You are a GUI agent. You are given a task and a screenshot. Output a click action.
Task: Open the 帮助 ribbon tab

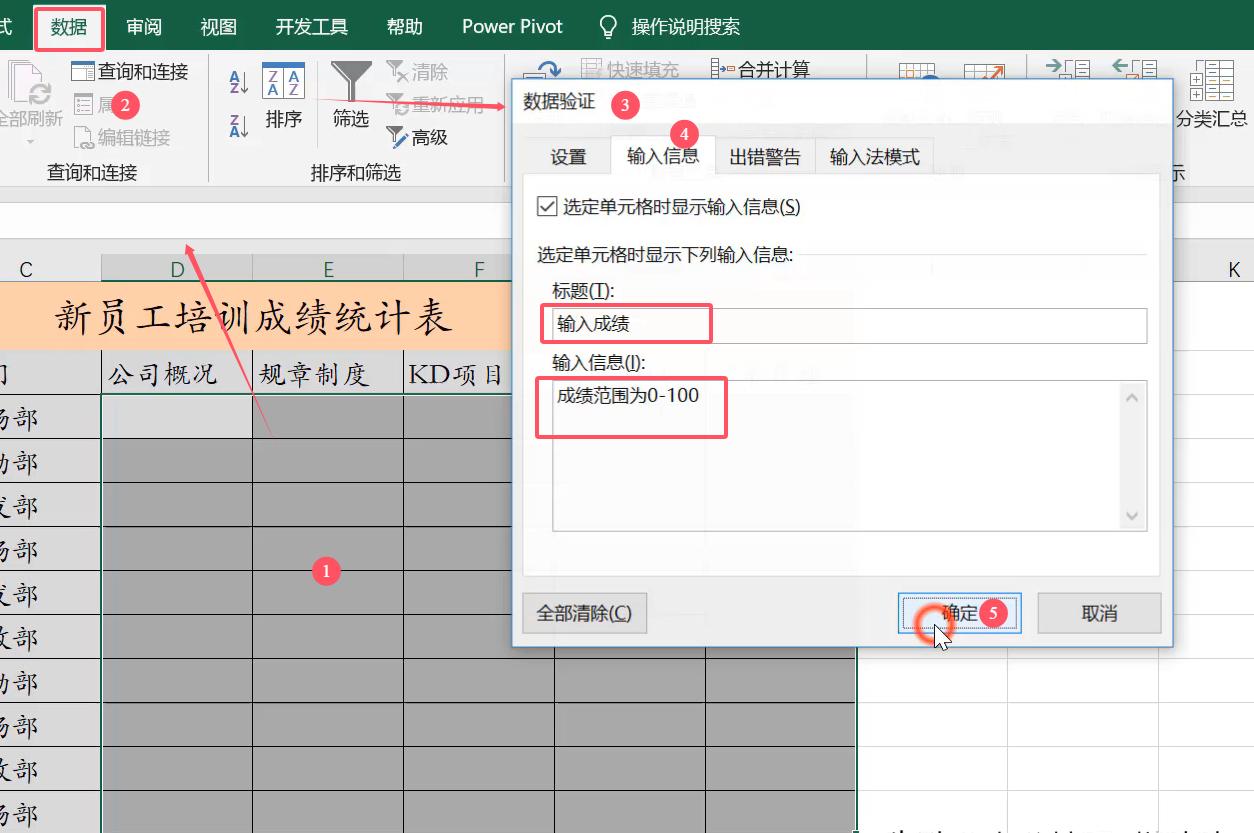tap(404, 27)
